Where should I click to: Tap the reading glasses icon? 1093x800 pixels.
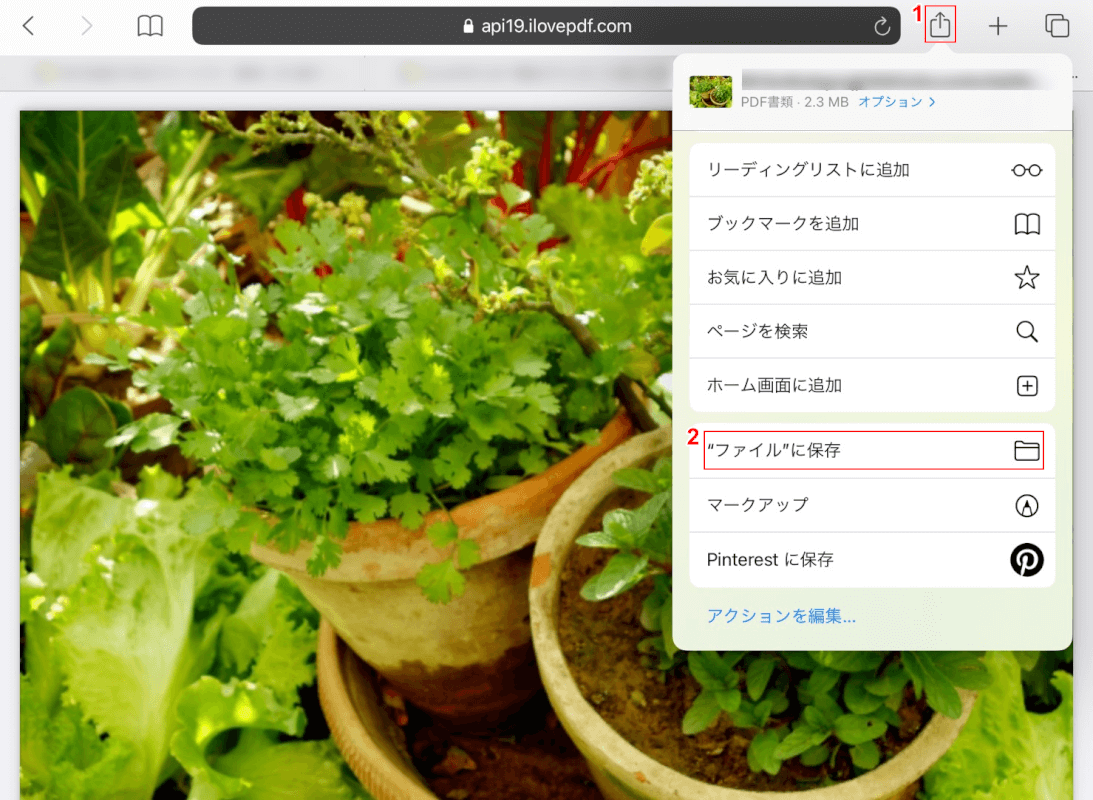[1026, 171]
